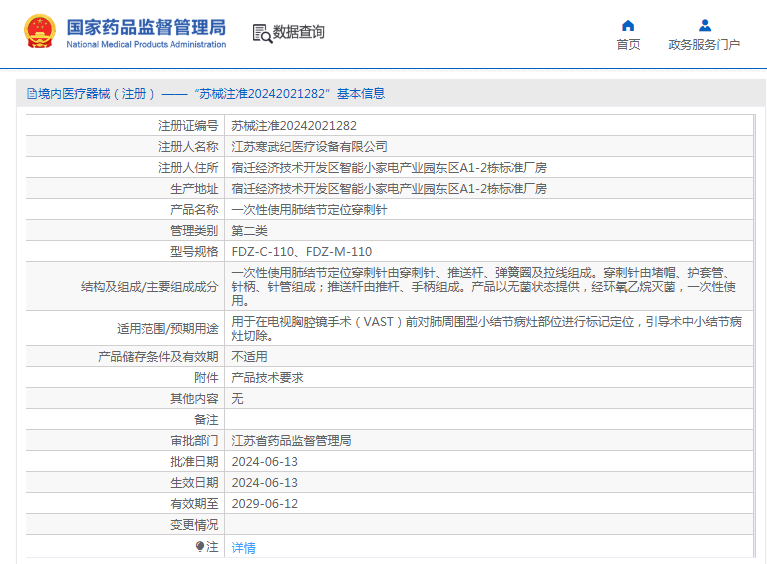Click the 其他内容 label
The width and height of the screenshot is (767, 564).
(x=194, y=399)
